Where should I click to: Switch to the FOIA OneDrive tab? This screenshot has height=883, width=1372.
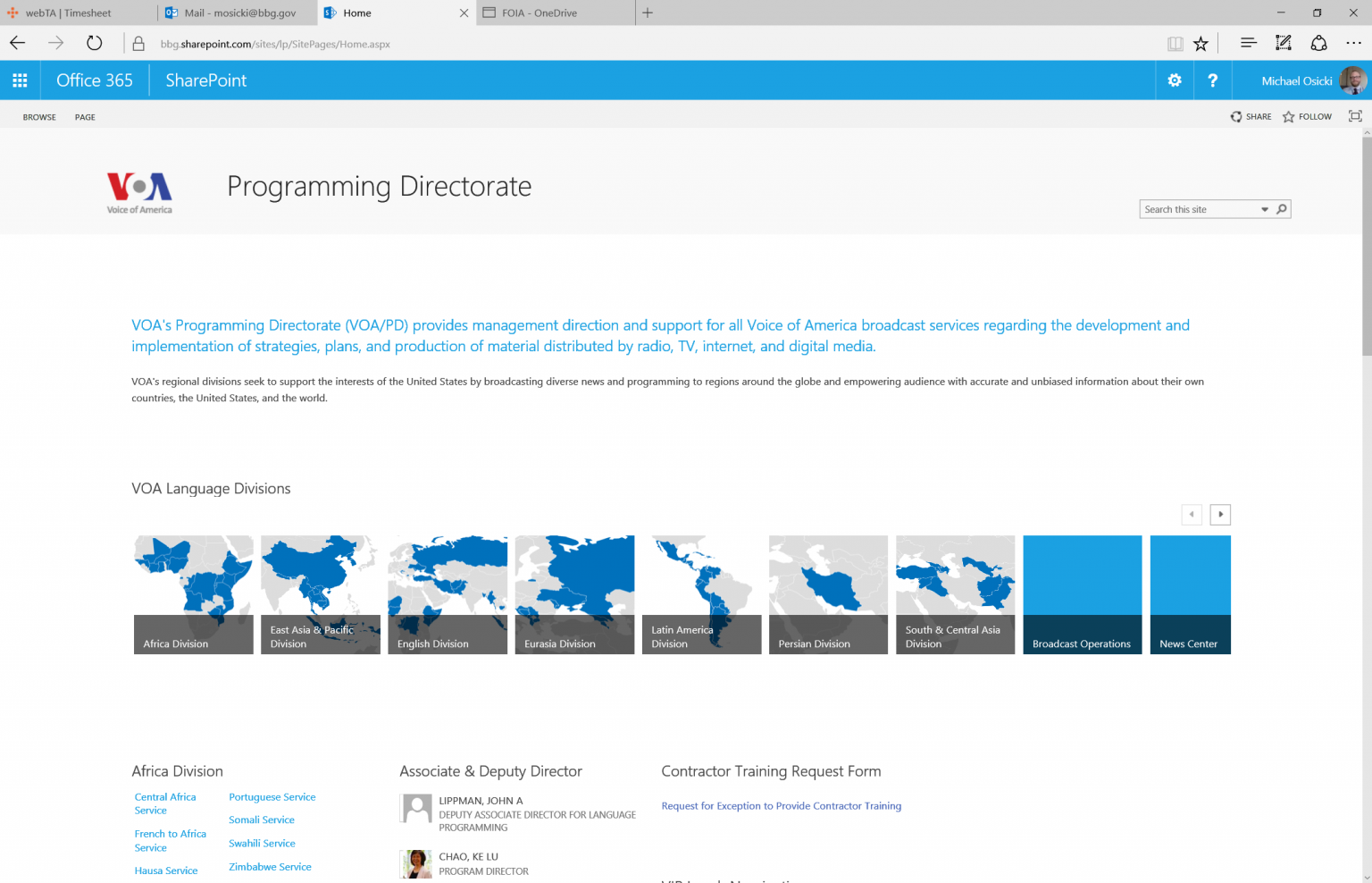[x=556, y=13]
